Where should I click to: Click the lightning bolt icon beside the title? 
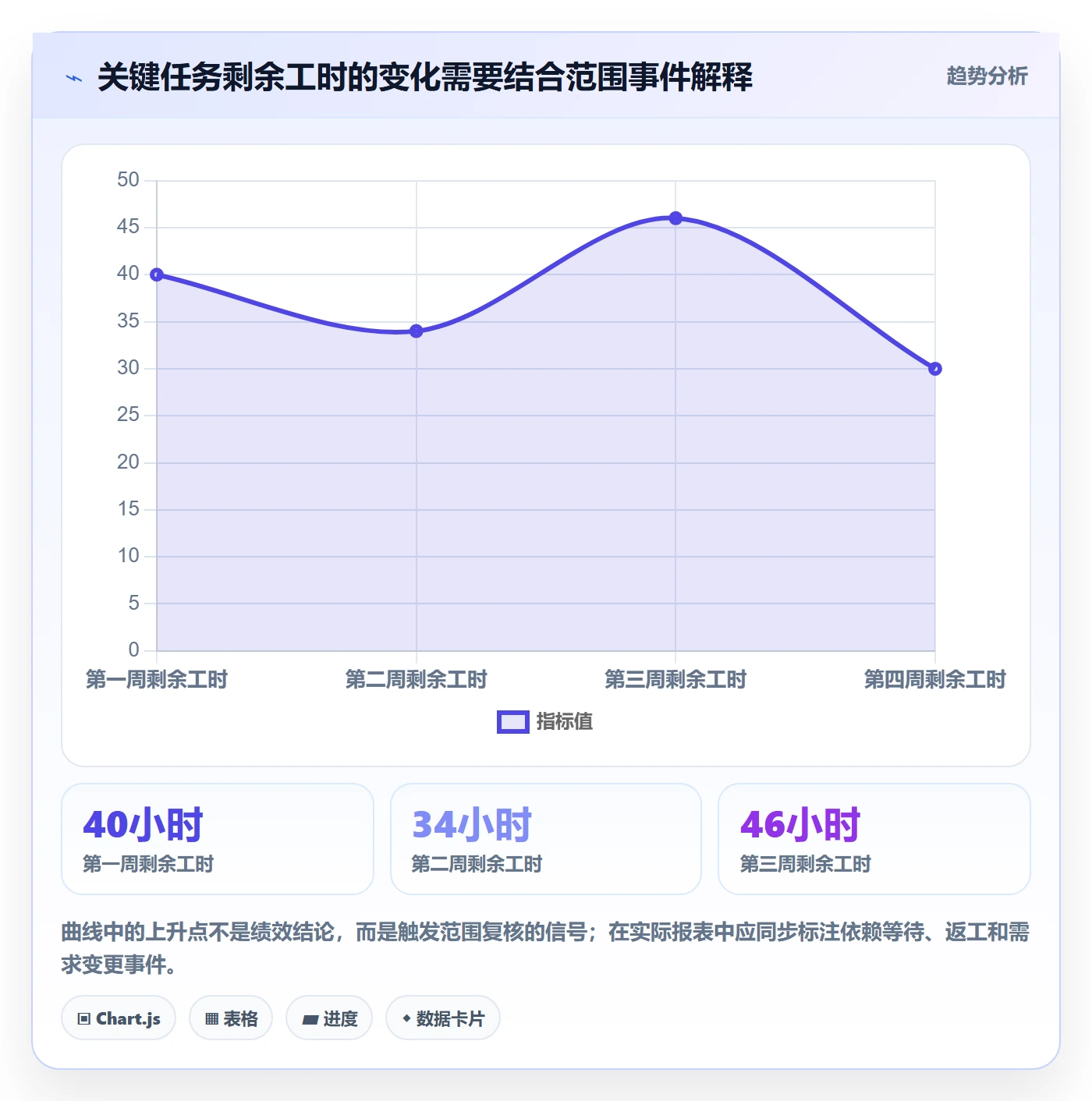(x=74, y=78)
